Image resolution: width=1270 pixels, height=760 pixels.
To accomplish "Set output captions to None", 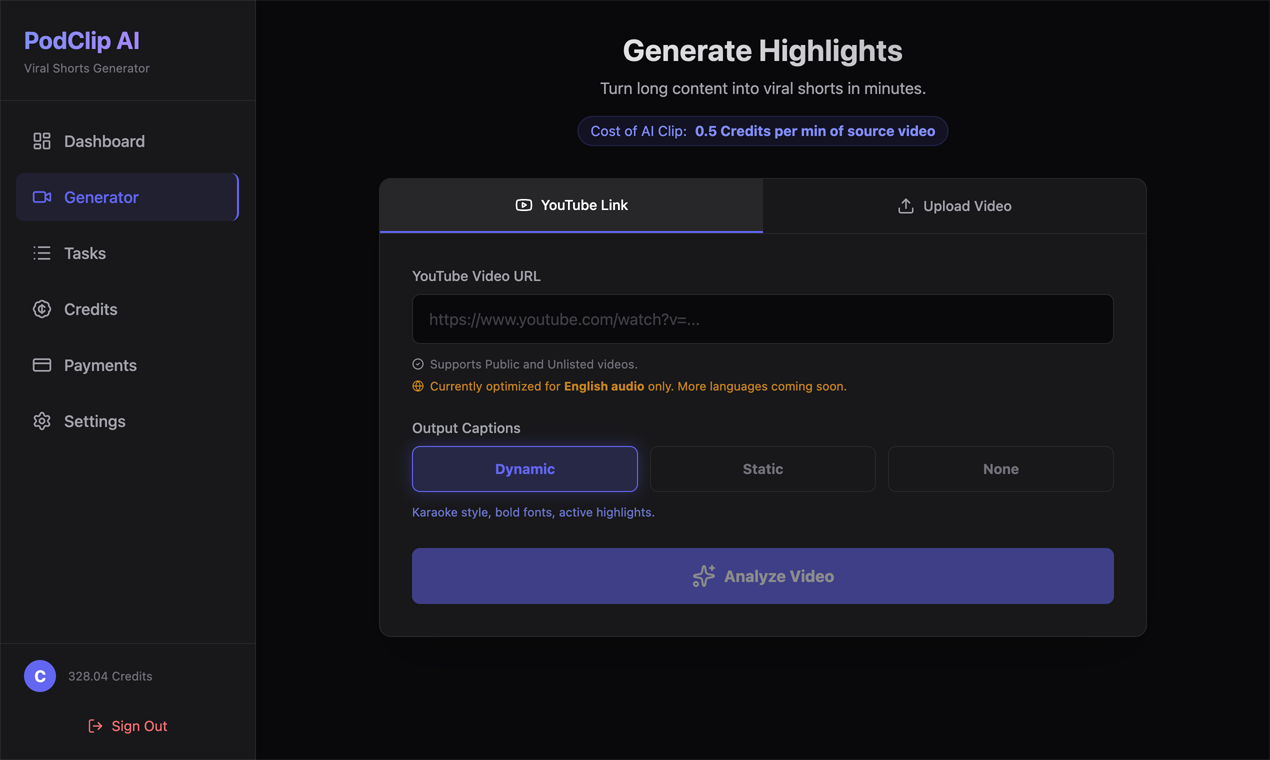I will click(1000, 469).
